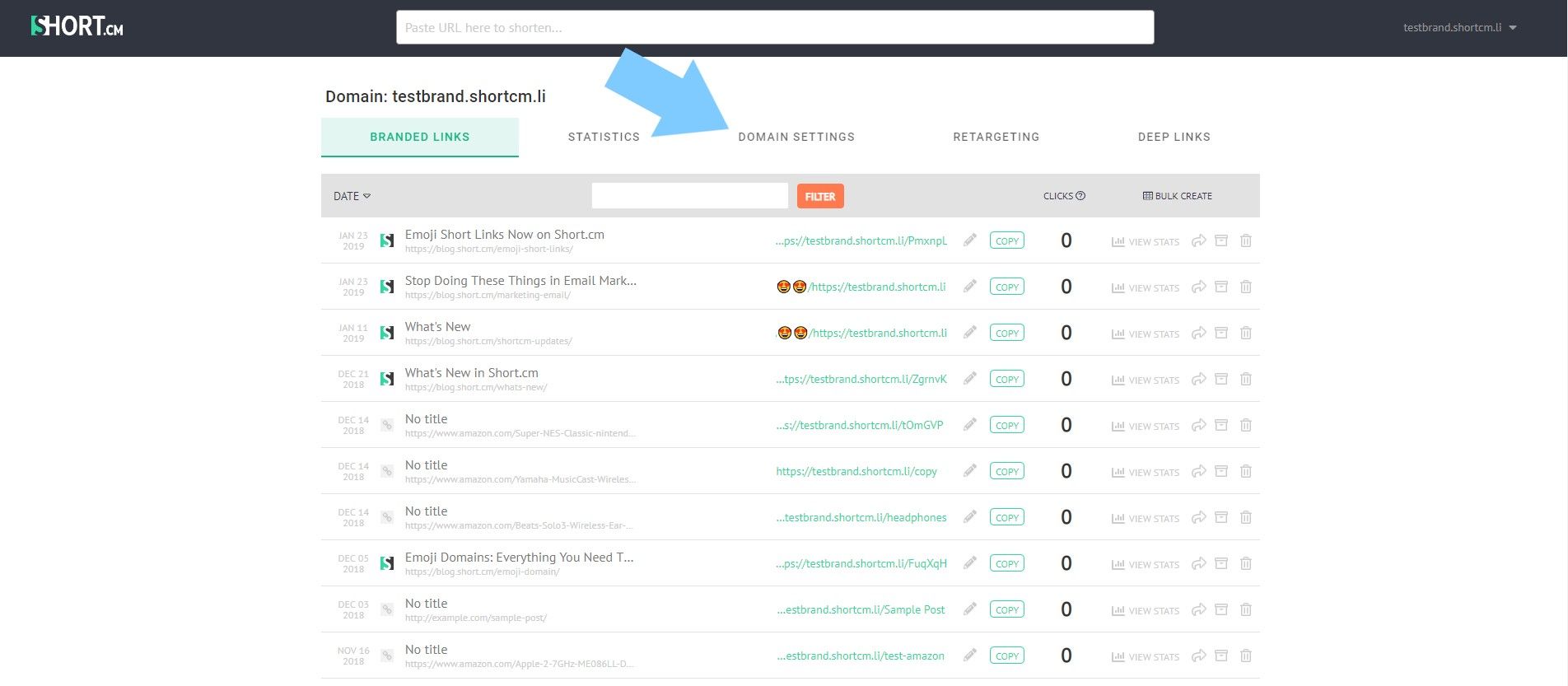
Task: Archive the Emoji Short Links row
Action: [1222, 240]
